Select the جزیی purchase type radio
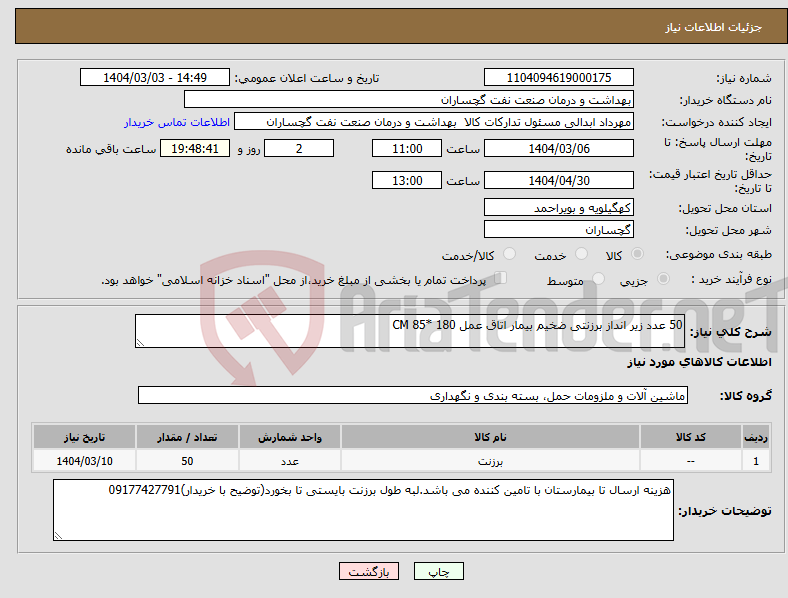Image resolution: width=788 pixels, height=598 pixels. (x=663, y=279)
